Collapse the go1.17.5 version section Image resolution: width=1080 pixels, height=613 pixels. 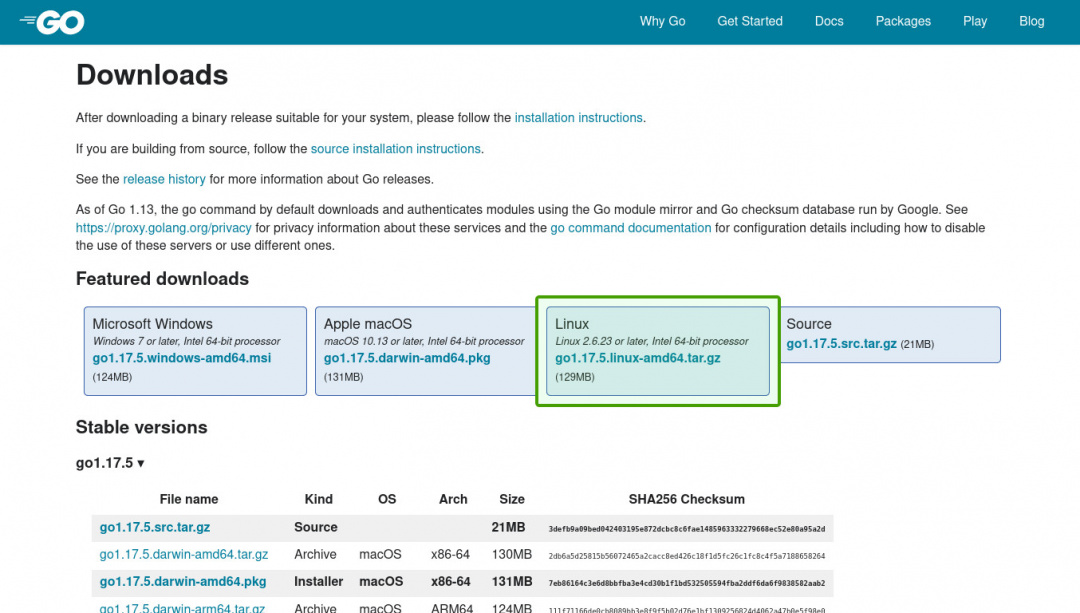click(x=110, y=463)
